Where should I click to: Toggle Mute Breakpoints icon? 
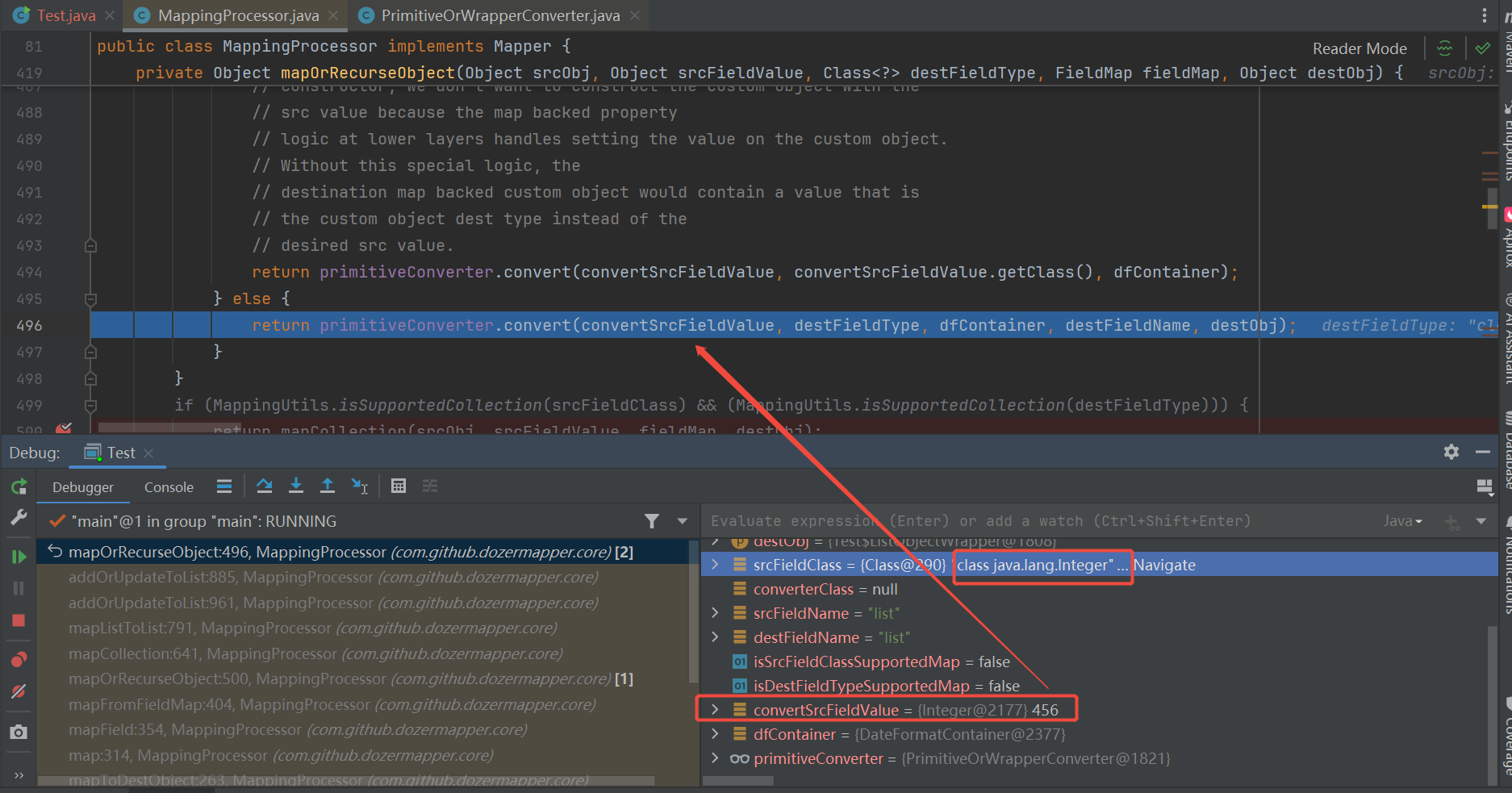[19, 691]
